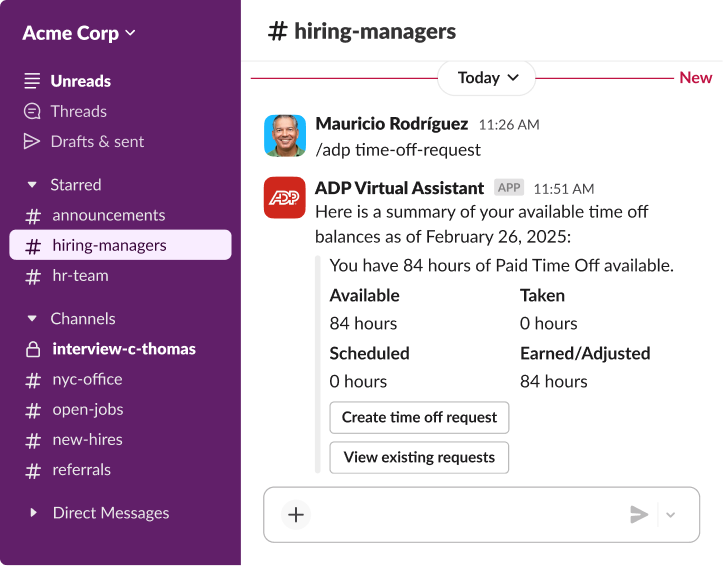The image size is (723, 566).
Task: Click the hash icon beside nyc-office
Action: [x=33, y=380]
